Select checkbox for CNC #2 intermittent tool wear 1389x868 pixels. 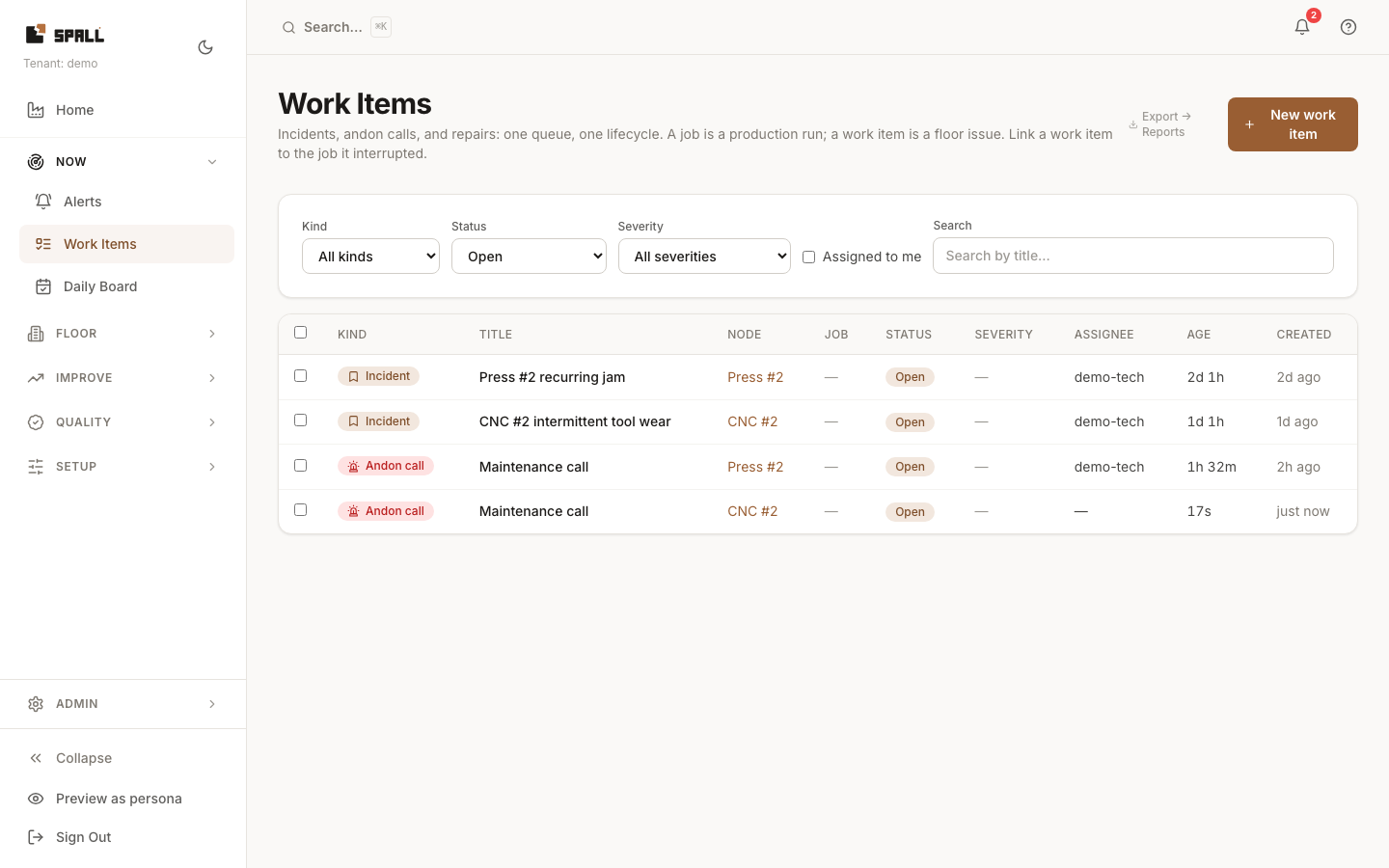point(300,420)
